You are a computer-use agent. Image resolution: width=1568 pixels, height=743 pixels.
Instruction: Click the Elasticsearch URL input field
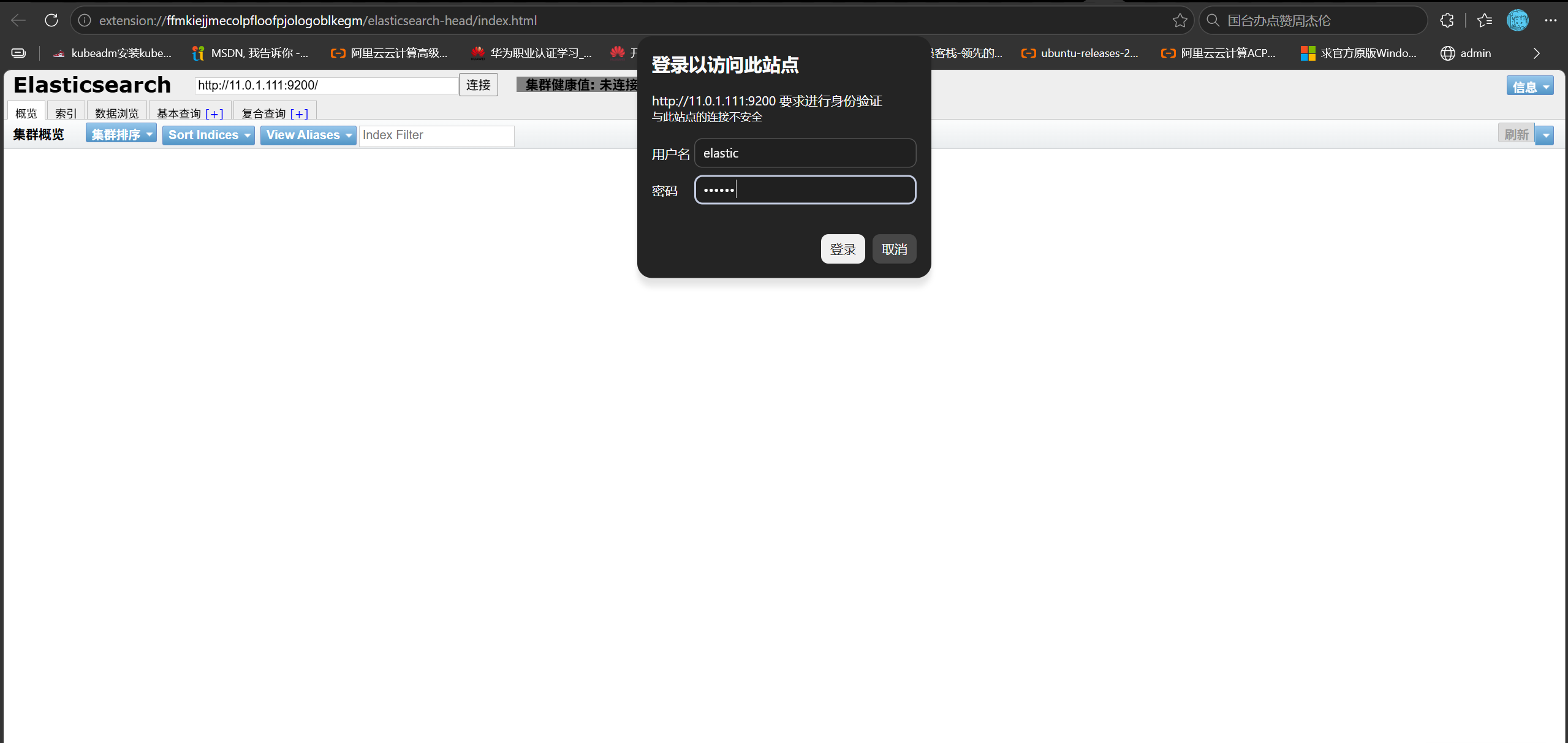(326, 85)
